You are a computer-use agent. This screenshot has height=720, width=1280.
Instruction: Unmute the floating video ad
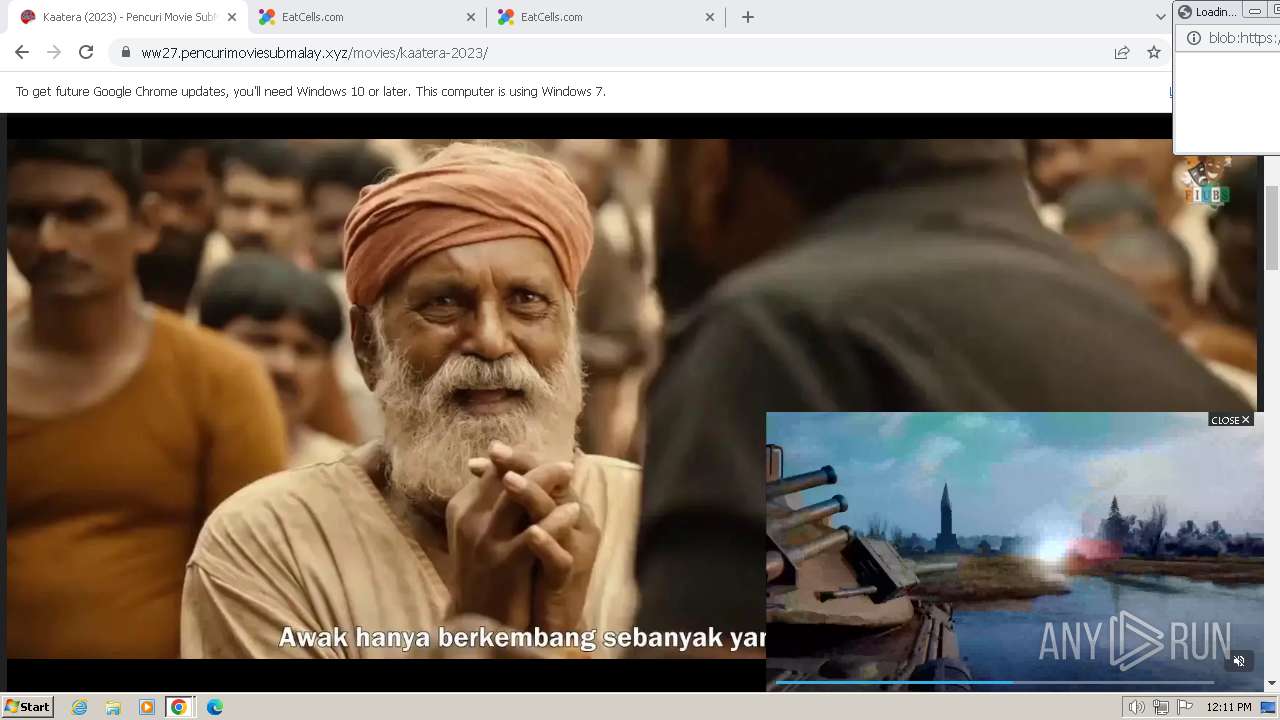pyautogui.click(x=1239, y=661)
